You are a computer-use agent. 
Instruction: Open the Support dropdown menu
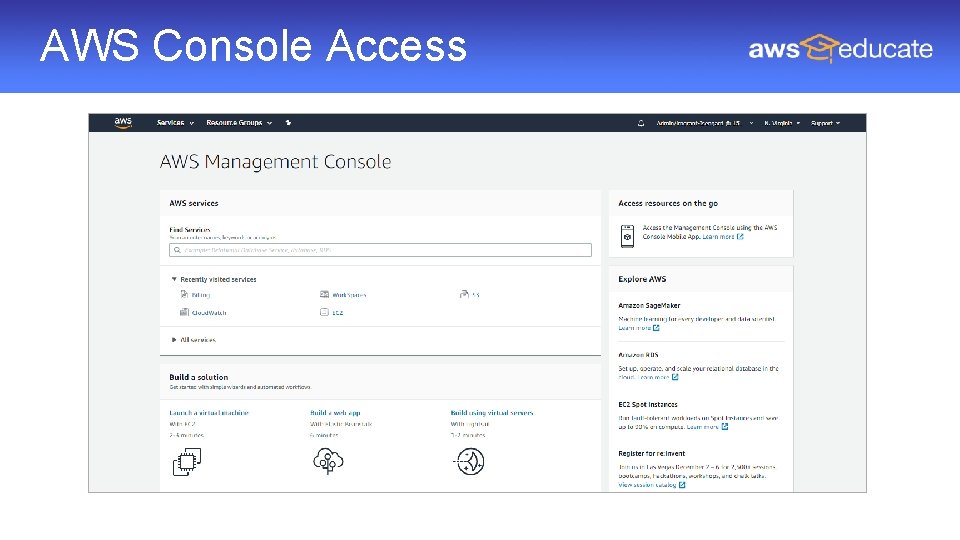pos(825,123)
